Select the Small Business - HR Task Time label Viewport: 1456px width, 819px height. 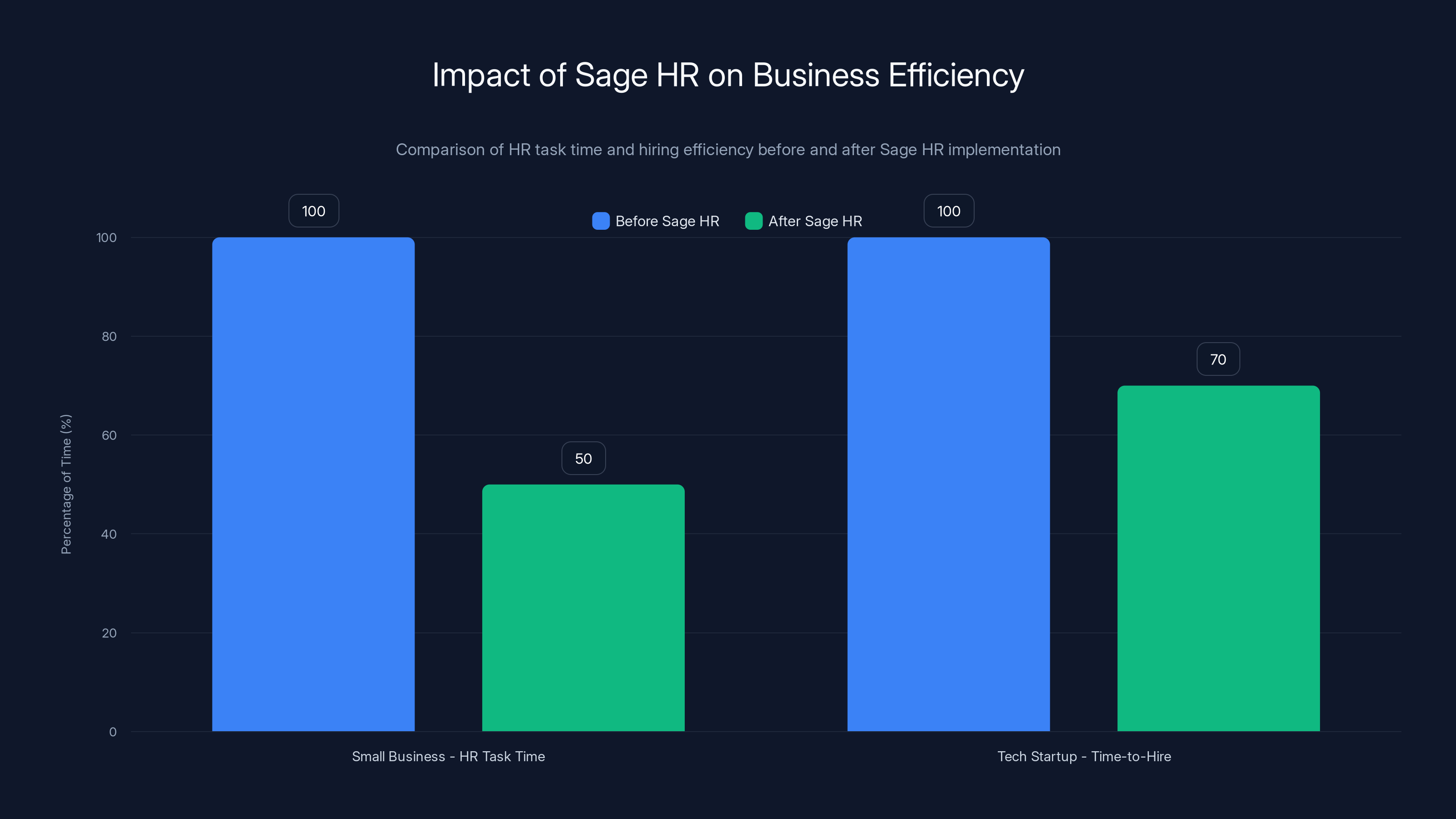449,756
